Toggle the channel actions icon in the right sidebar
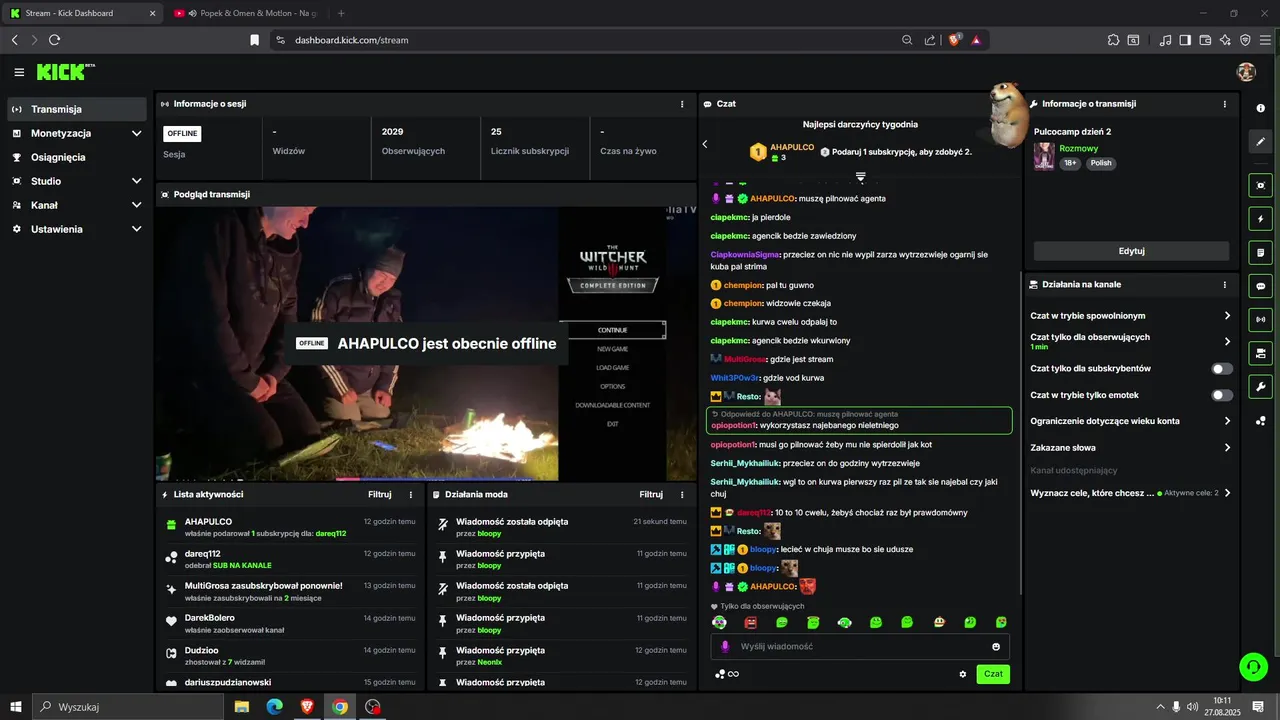Viewport: 1280px width, 720px height. pyautogui.click(x=1260, y=353)
